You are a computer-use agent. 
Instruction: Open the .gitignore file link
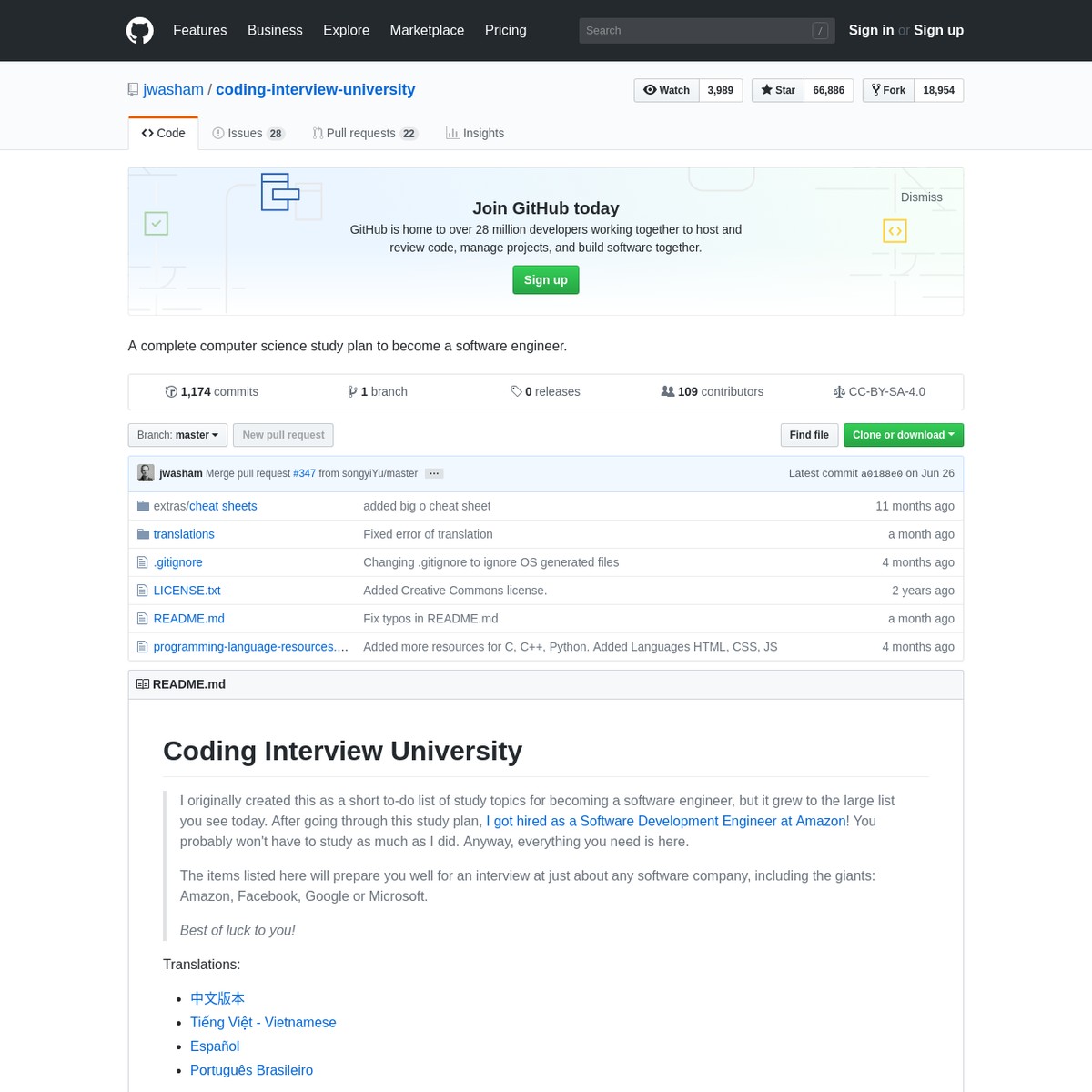point(178,562)
